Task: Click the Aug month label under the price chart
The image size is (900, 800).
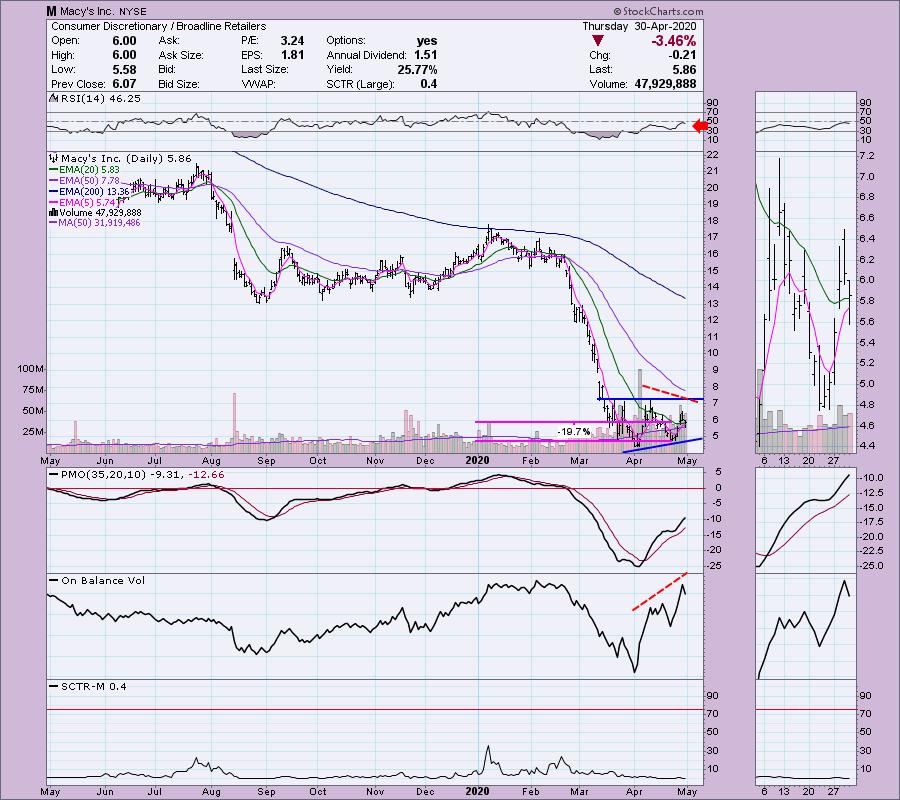Action: point(211,460)
